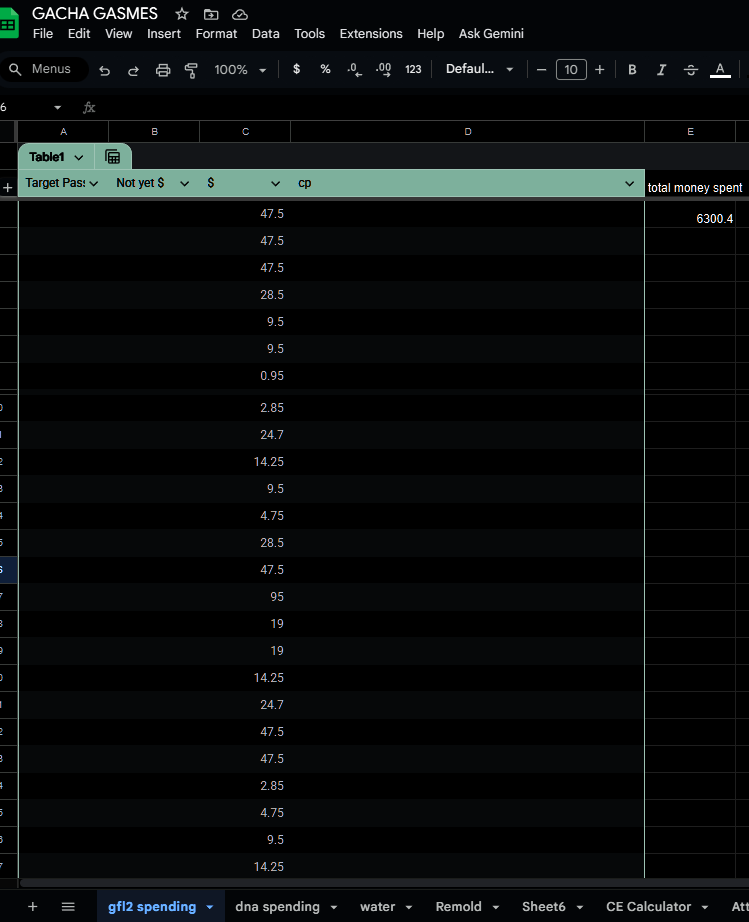Select column D header
749x922 pixels.
pyautogui.click(x=467, y=132)
